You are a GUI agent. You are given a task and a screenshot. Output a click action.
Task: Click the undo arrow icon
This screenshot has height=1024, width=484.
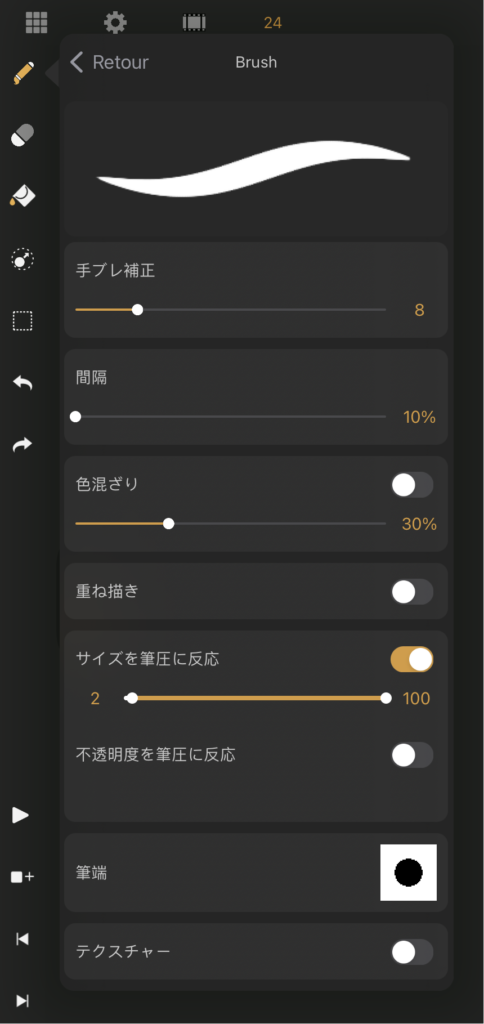(23, 383)
